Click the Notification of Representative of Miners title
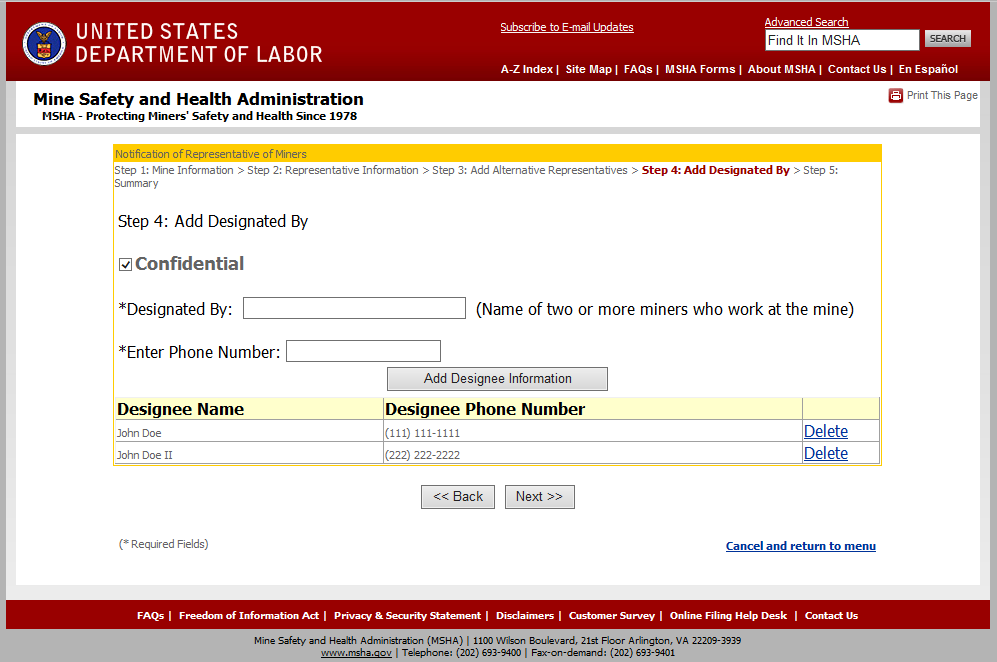 point(210,154)
